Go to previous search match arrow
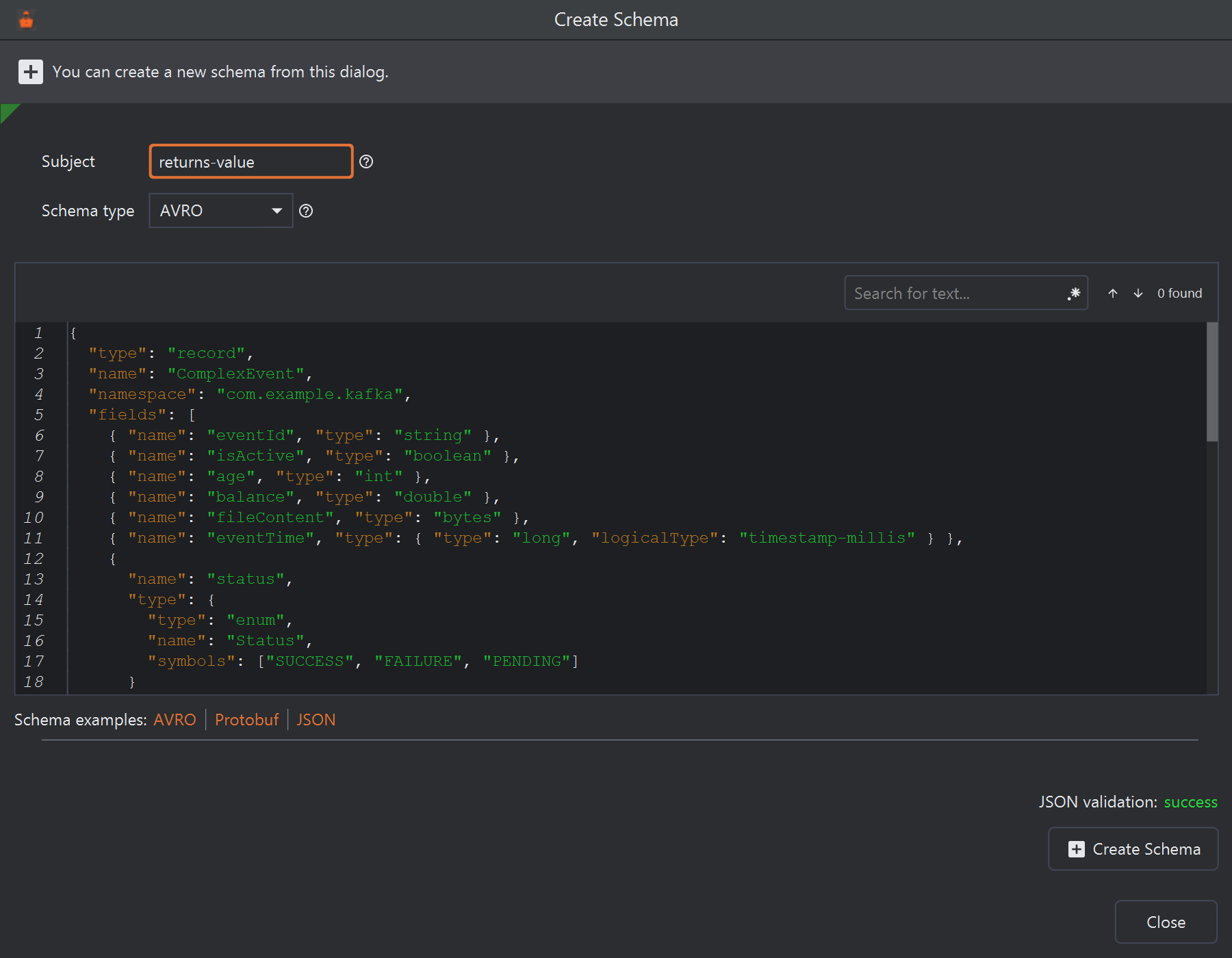This screenshot has width=1232, height=958. pyautogui.click(x=1113, y=294)
